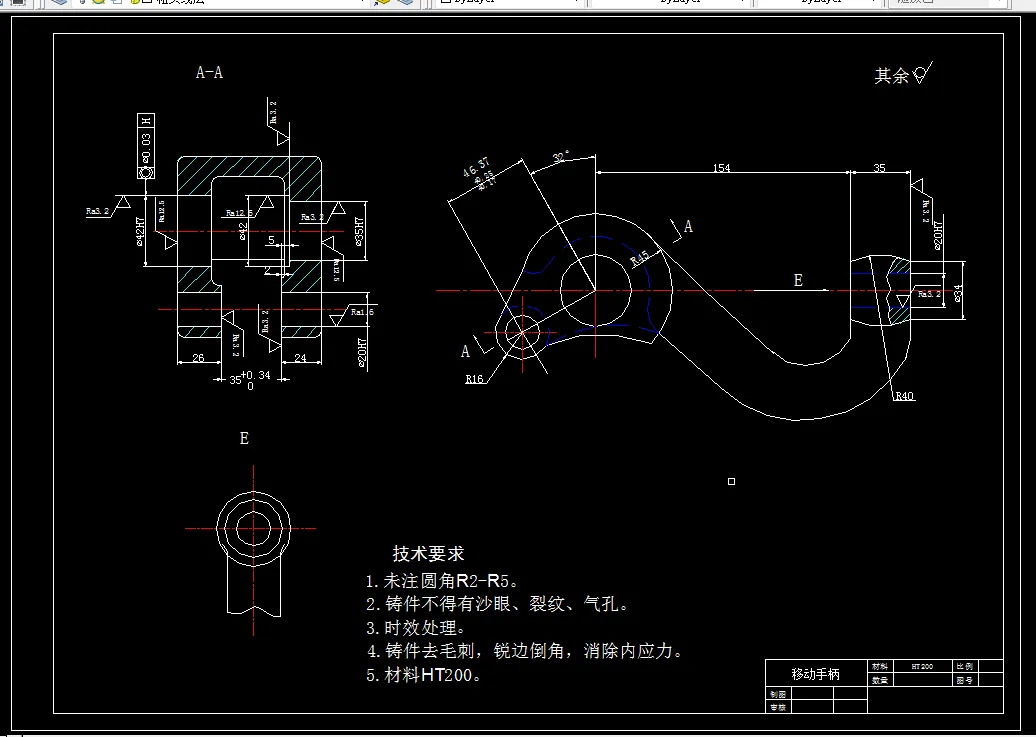The image size is (1036, 737).
Task: Click the Ra3.2 roughness symbol on section A-A
Action: [100, 210]
